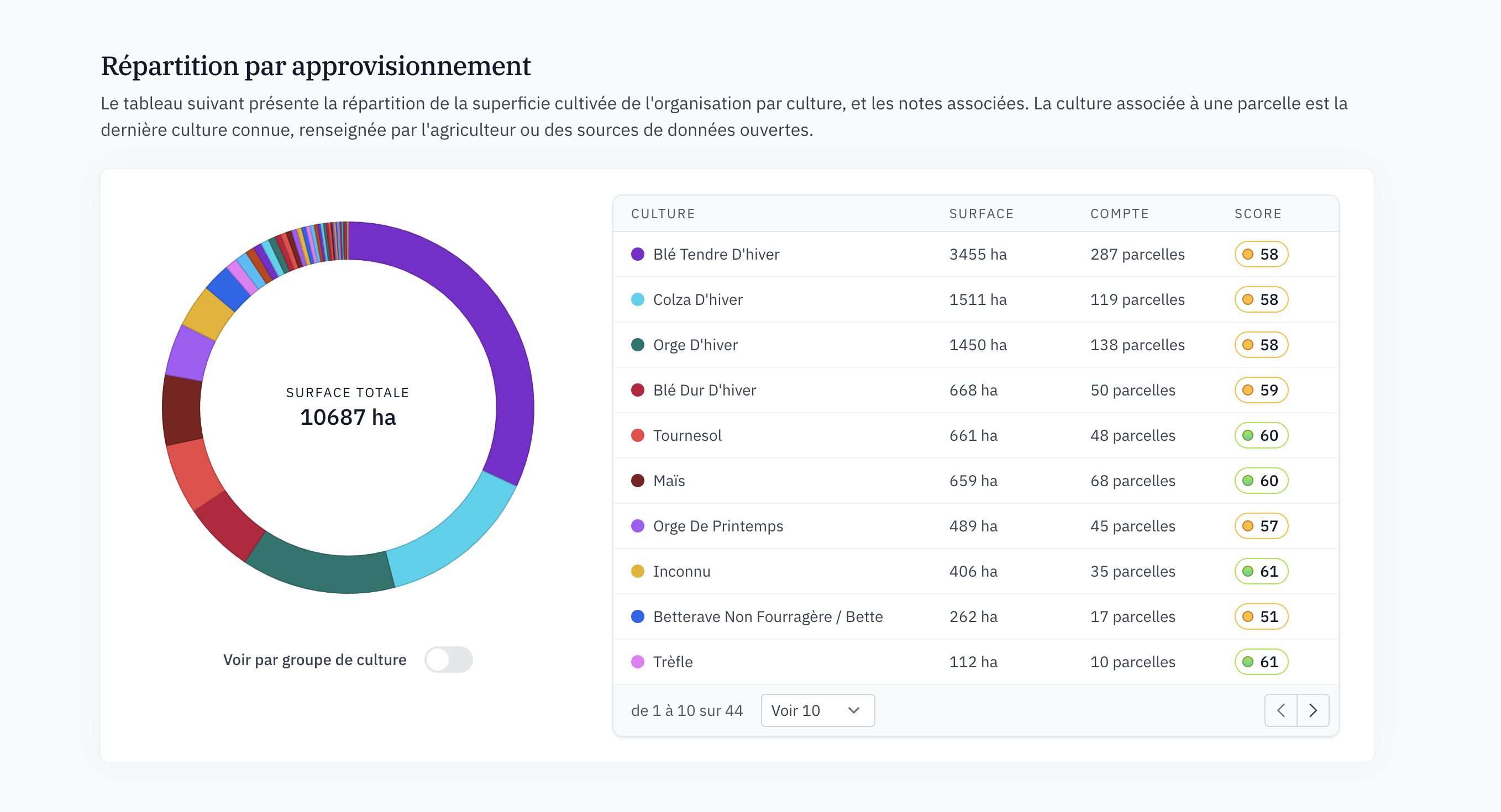Click the Culture column header

coord(663,214)
